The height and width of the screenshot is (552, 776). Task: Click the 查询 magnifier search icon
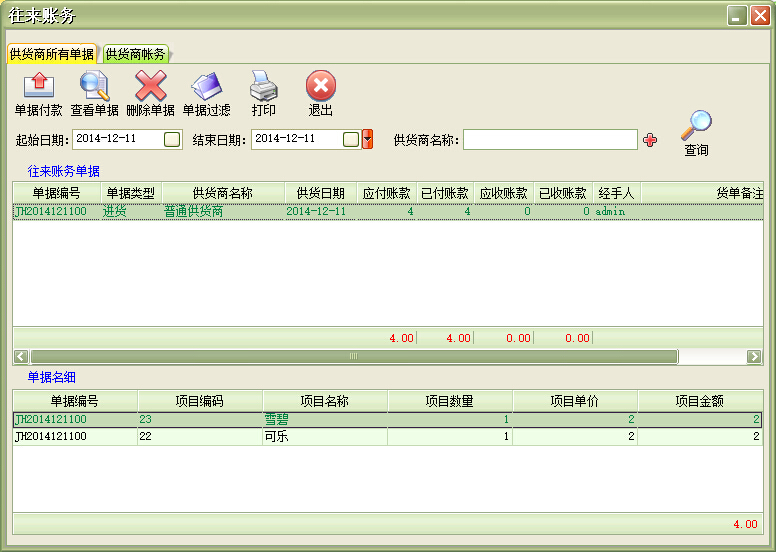(696, 127)
